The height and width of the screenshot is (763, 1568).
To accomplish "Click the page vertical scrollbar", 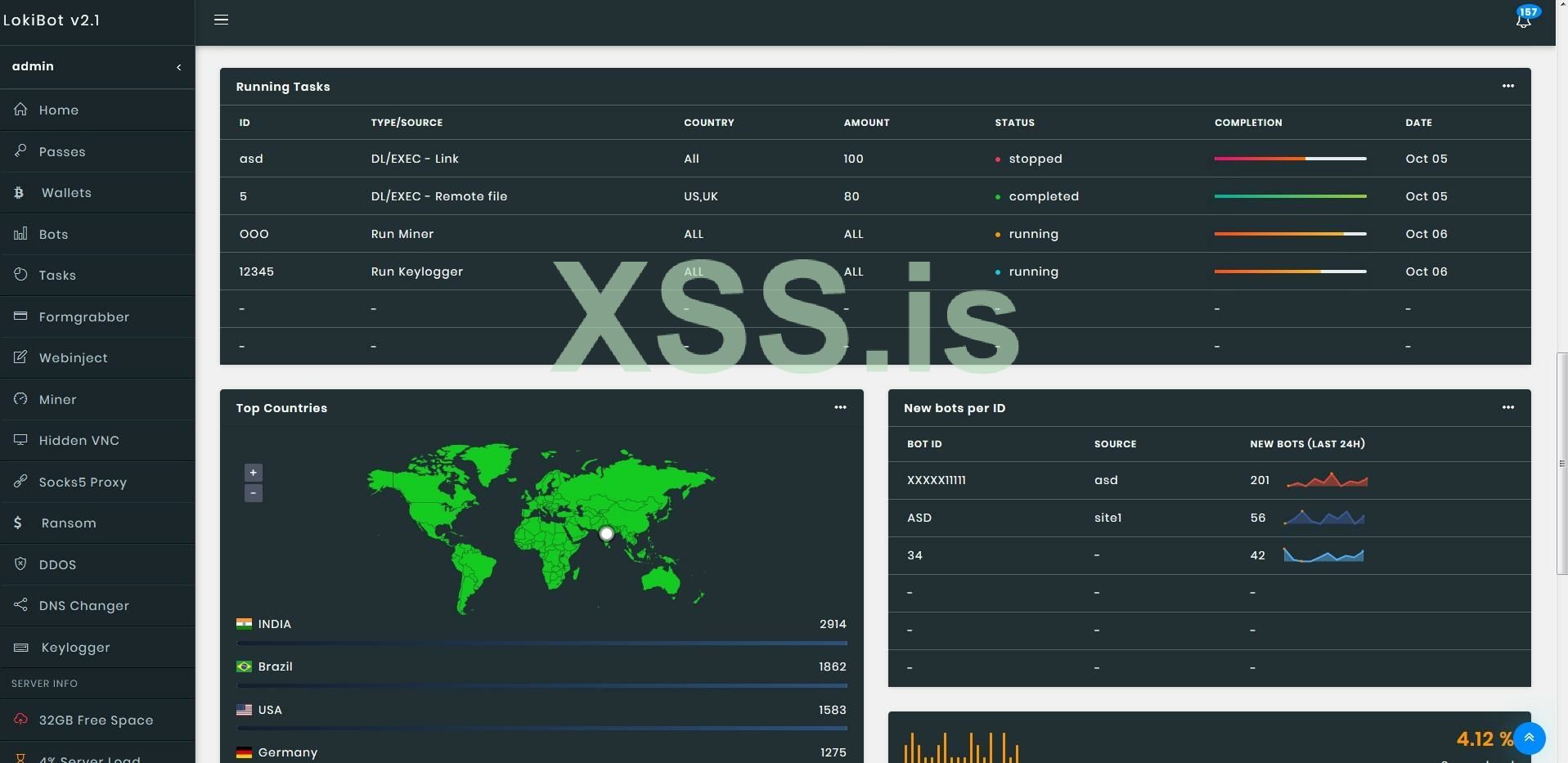I will coord(1561,464).
